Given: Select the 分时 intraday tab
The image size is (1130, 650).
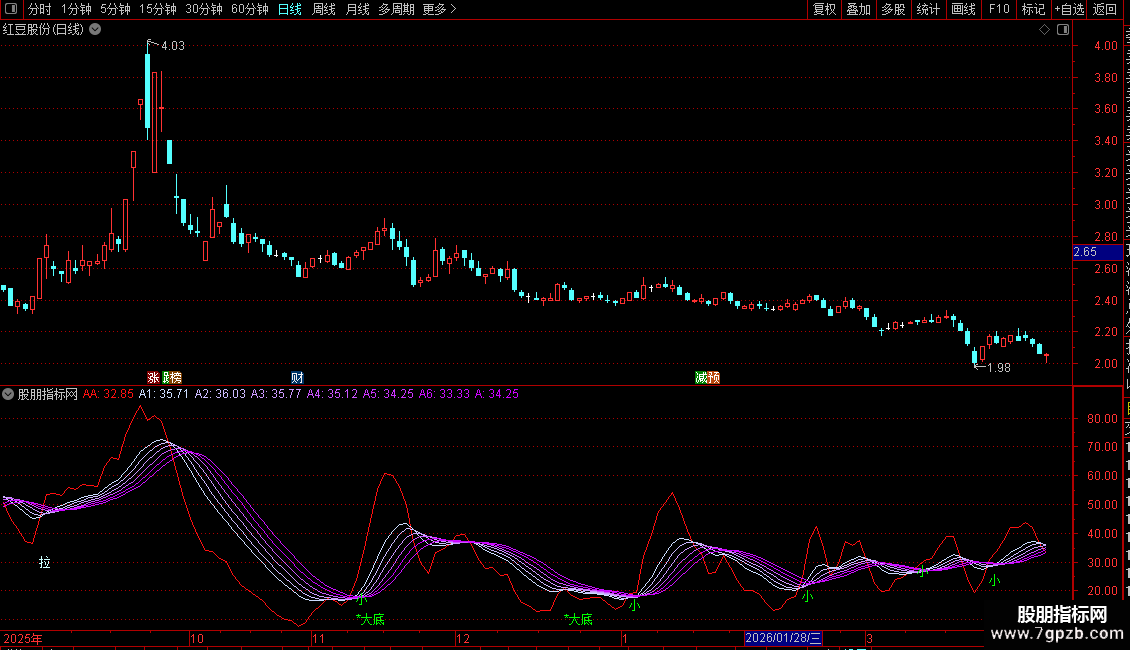Looking at the screenshot, I should coord(40,9).
